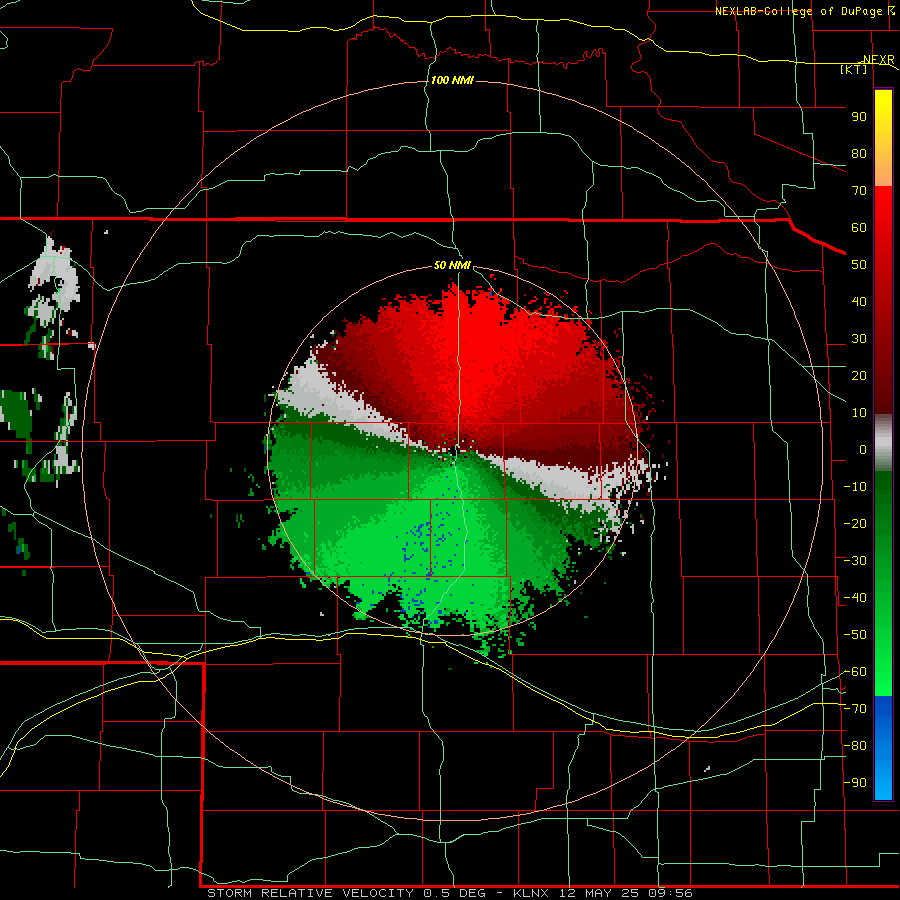This screenshot has height=900, width=900.
Task: Click the 0 knot scale value
Action: click(x=863, y=449)
